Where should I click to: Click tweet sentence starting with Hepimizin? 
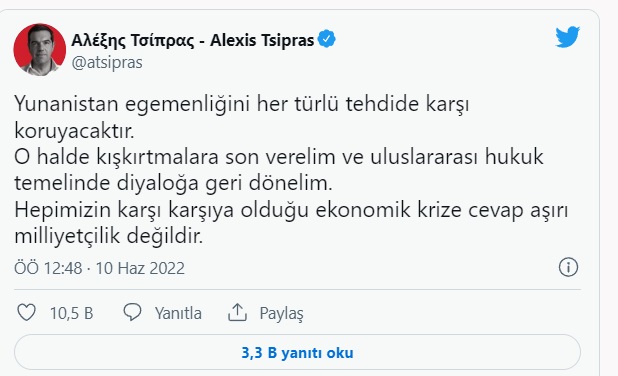tap(291, 223)
